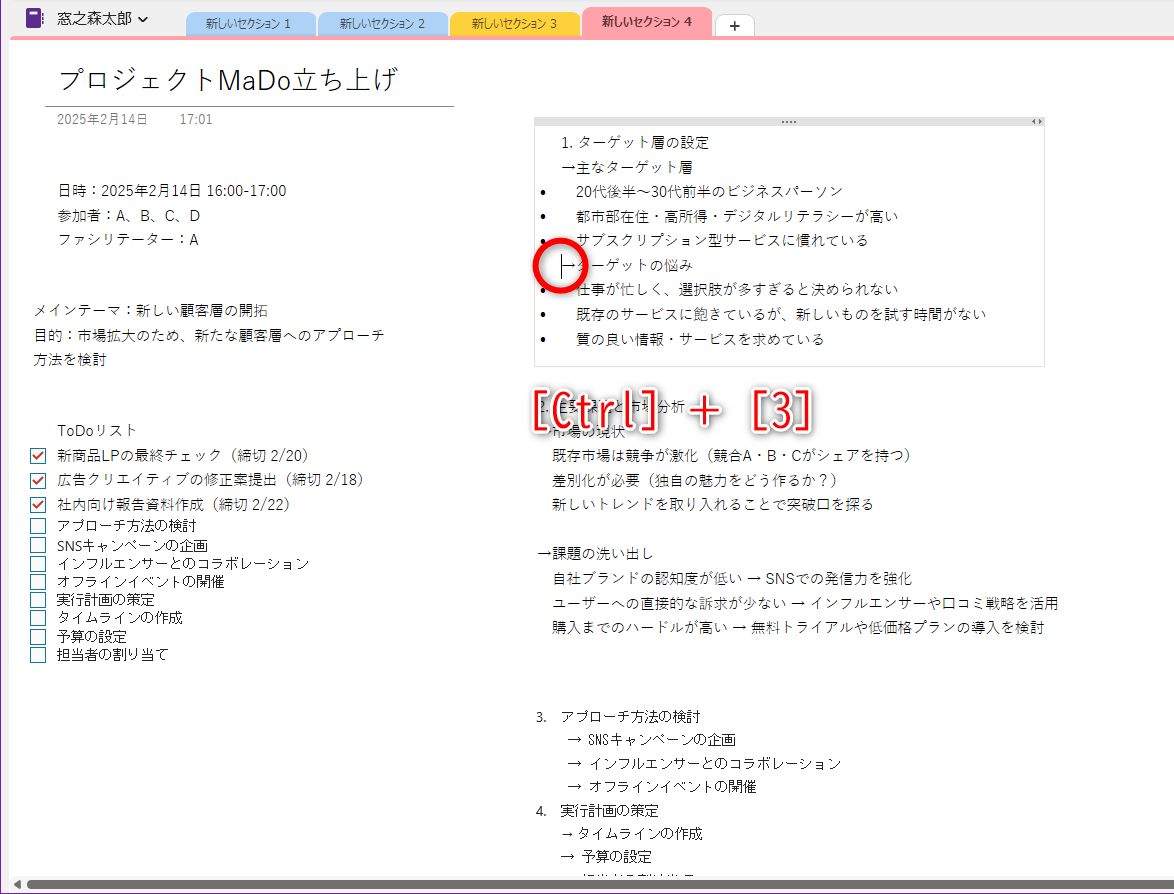Image resolution: width=1174 pixels, height=894 pixels.
Task: Select the yellow 新しいセクション 3 tab
Action: (x=514, y=23)
